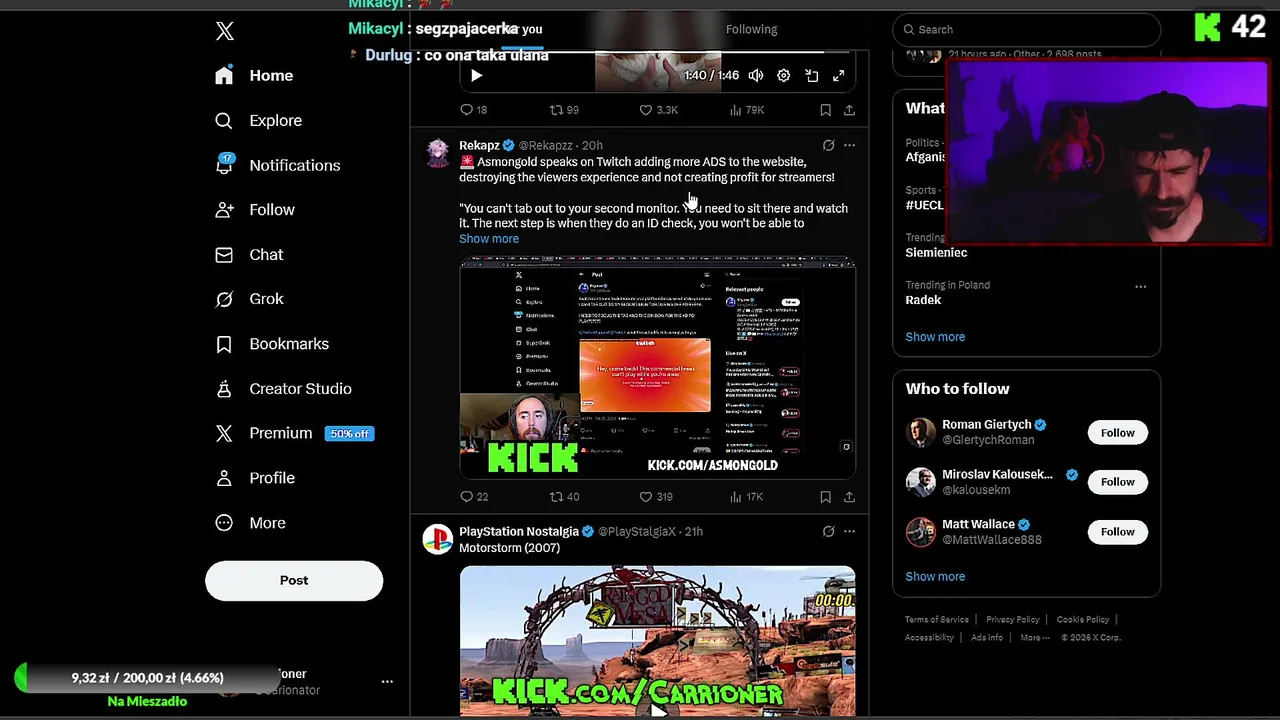
Task: Open Profile in the sidebar
Action: (256, 478)
